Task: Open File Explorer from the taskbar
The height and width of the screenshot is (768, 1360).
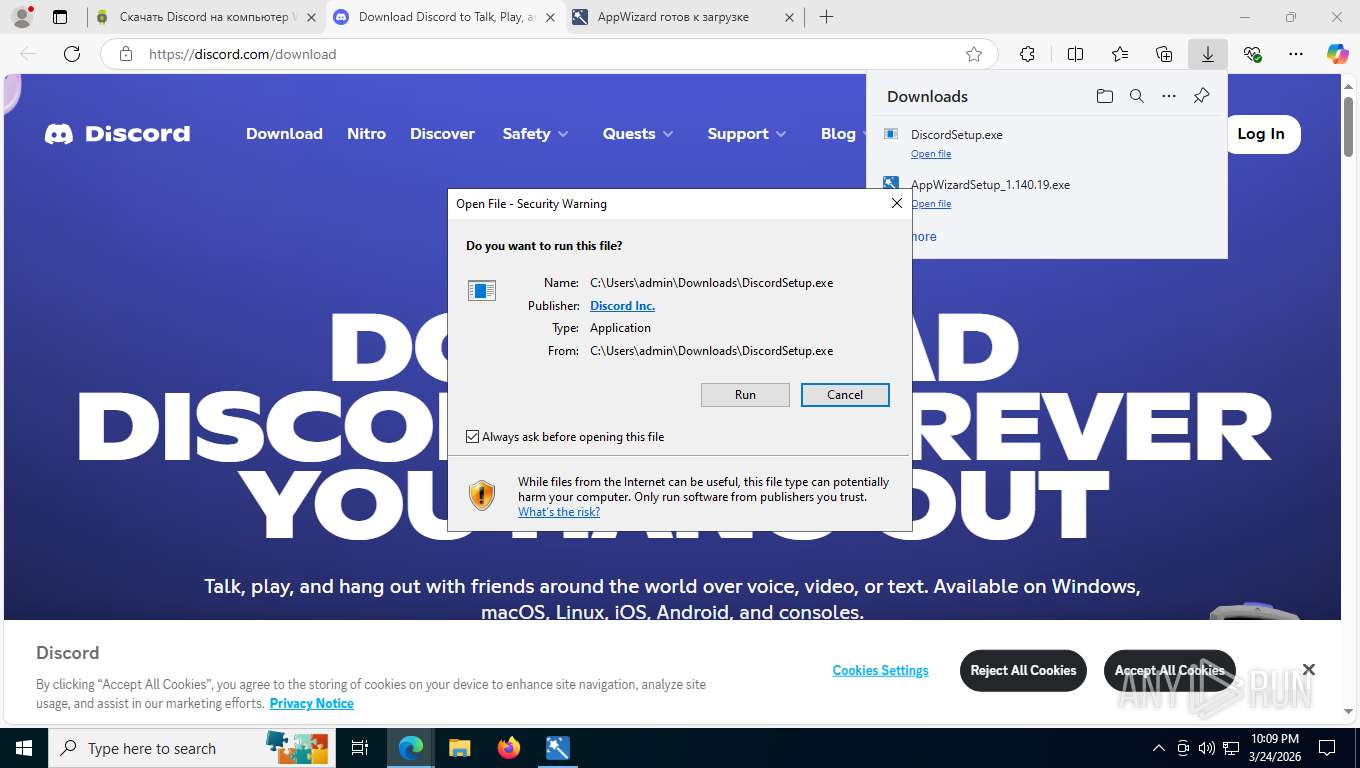Action: coord(459,748)
